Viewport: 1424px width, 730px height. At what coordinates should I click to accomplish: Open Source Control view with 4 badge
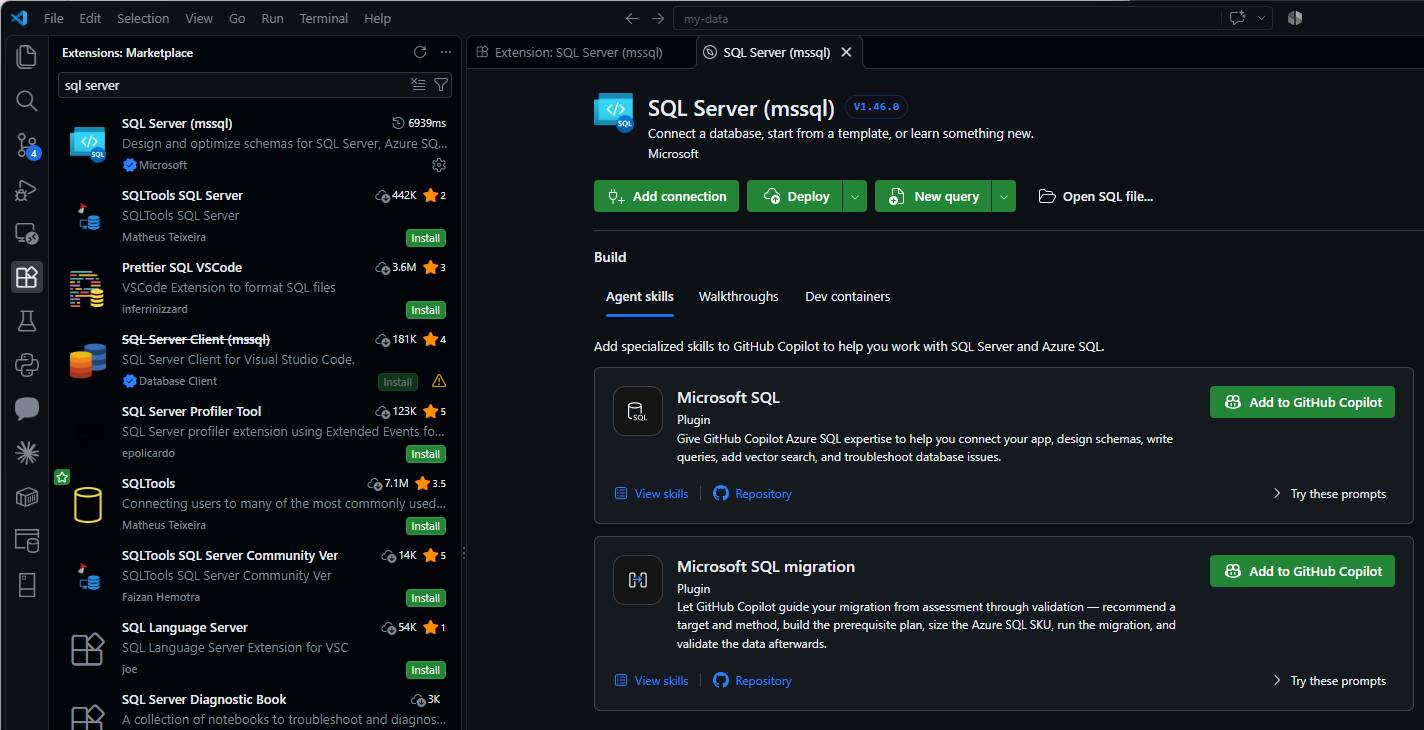click(x=27, y=146)
